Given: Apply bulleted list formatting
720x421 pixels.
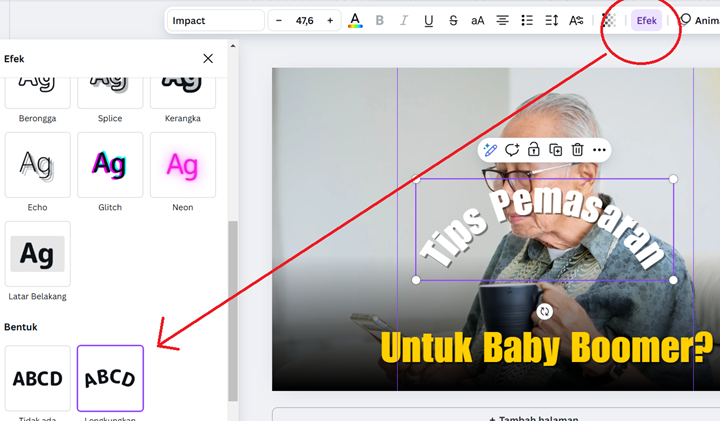Looking at the screenshot, I should pos(527,21).
